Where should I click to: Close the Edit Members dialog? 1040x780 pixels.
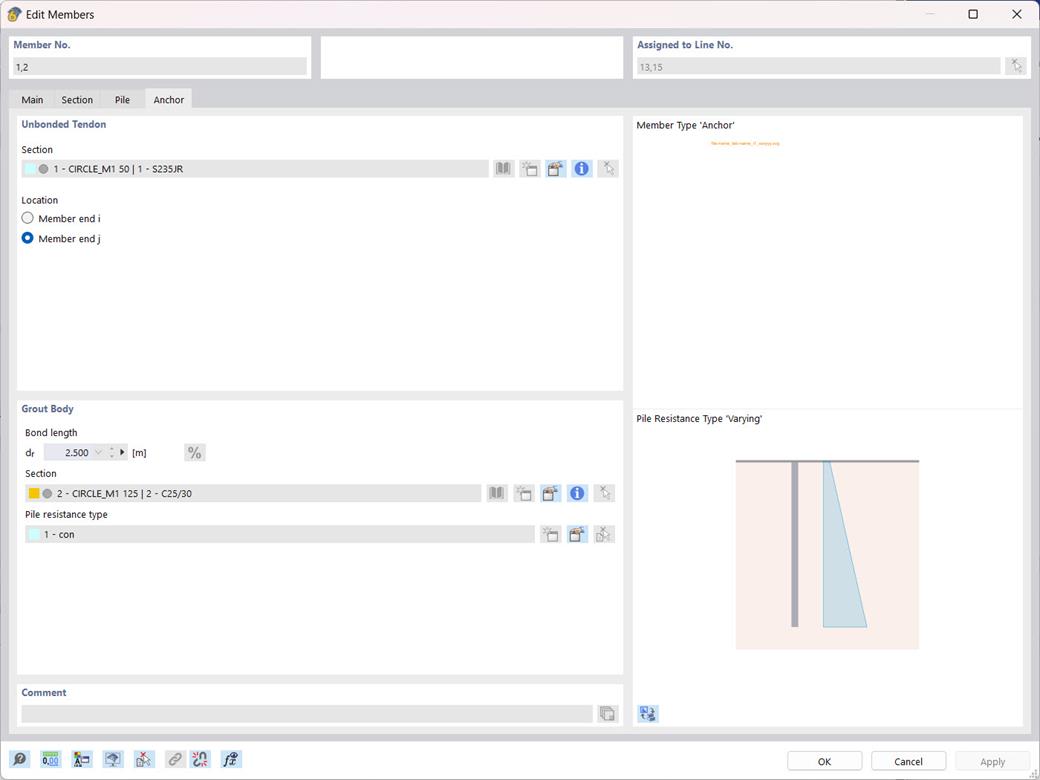click(x=1016, y=14)
